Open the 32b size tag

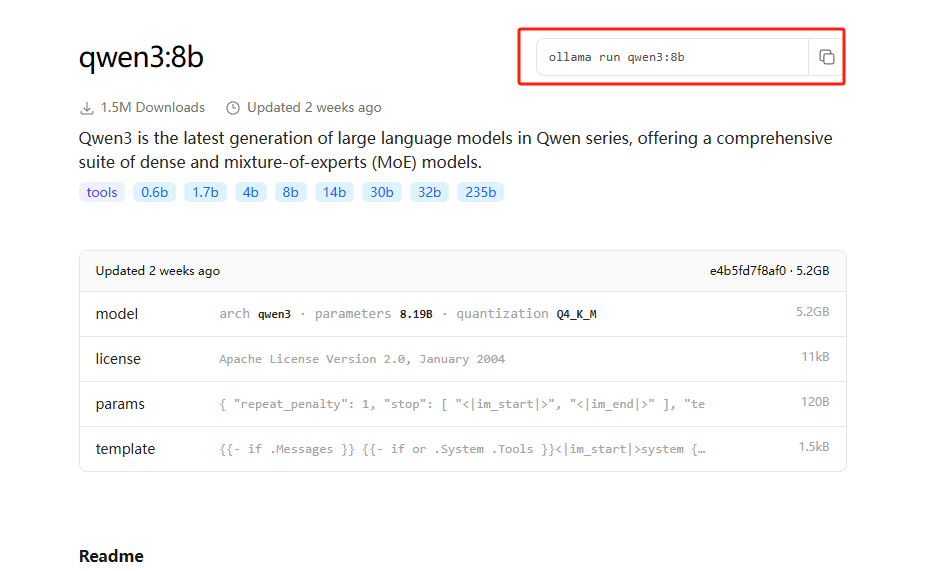(x=429, y=192)
